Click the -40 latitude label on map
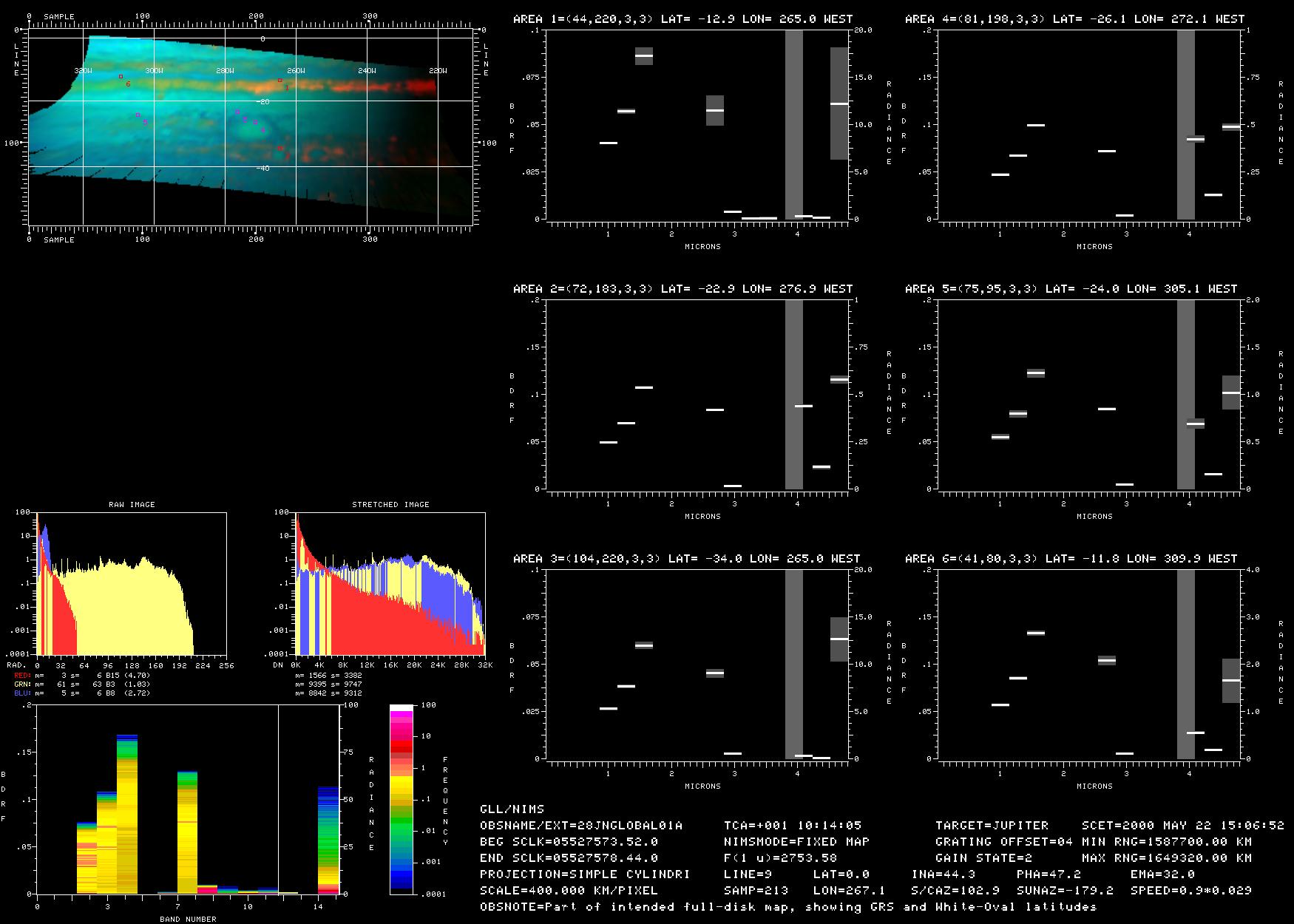Image resolution: width=1294 pixels, height=924 pixels. click(263, 169)
